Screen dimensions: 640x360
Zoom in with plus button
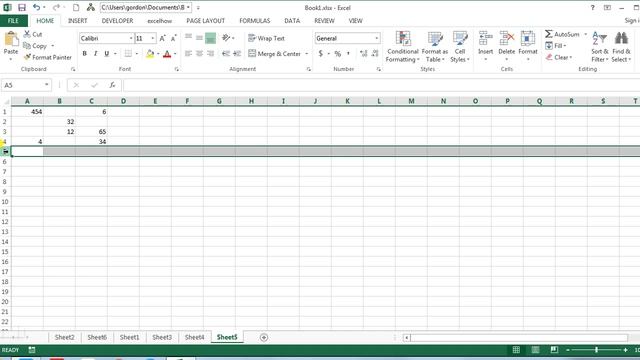(625, 350)
